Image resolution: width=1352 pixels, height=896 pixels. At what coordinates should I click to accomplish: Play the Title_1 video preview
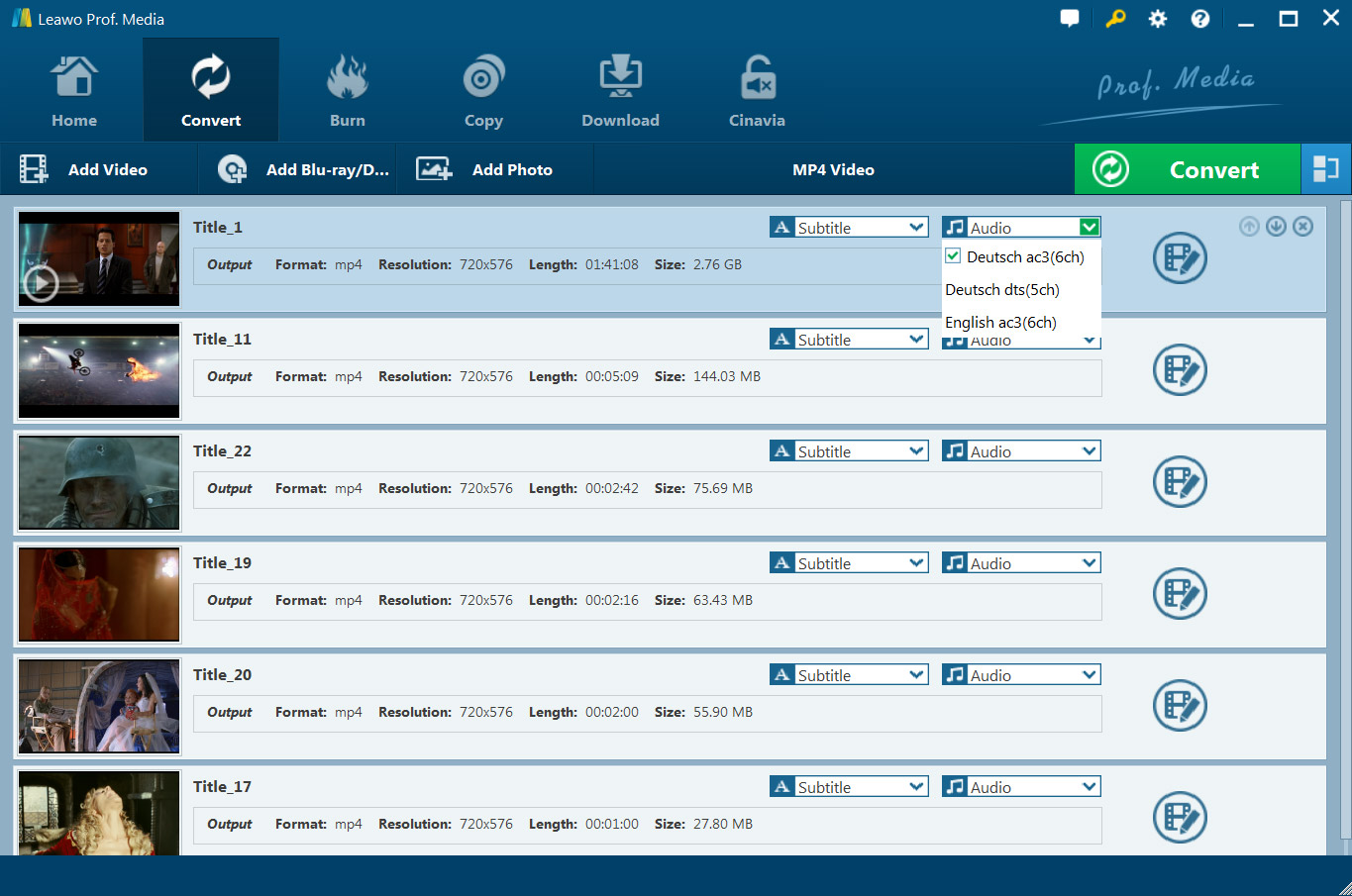(x=41, y=284)
